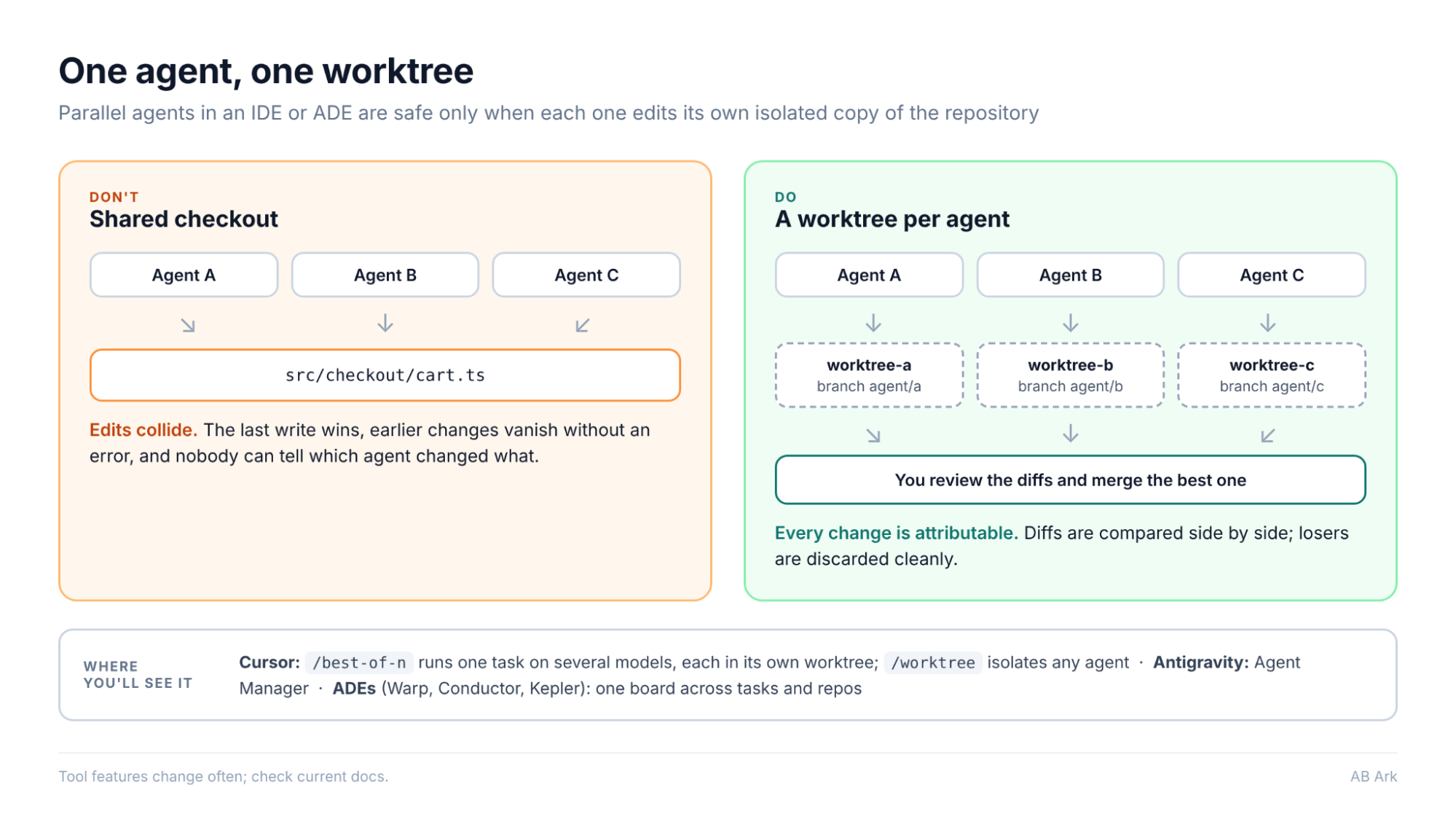Click Agent C box under Shared checkout
Screen dimensions: 1456x833
pos(586,275)
